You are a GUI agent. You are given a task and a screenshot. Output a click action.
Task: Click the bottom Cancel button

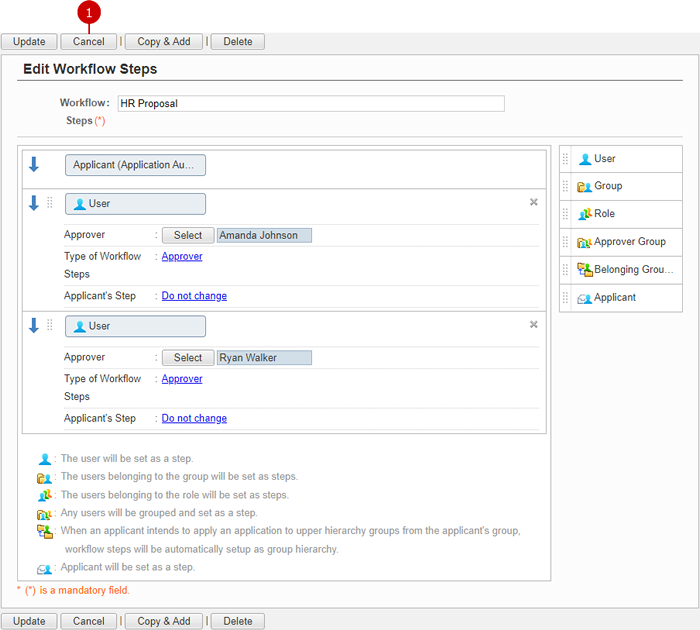click(x=88, y=621)
